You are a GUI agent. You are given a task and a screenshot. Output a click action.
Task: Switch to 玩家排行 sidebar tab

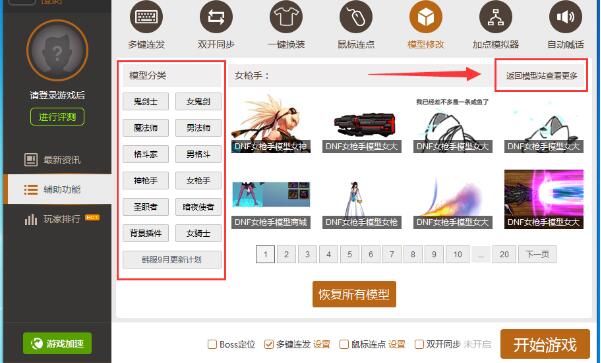pyautogui.click(x=57, y=219)
